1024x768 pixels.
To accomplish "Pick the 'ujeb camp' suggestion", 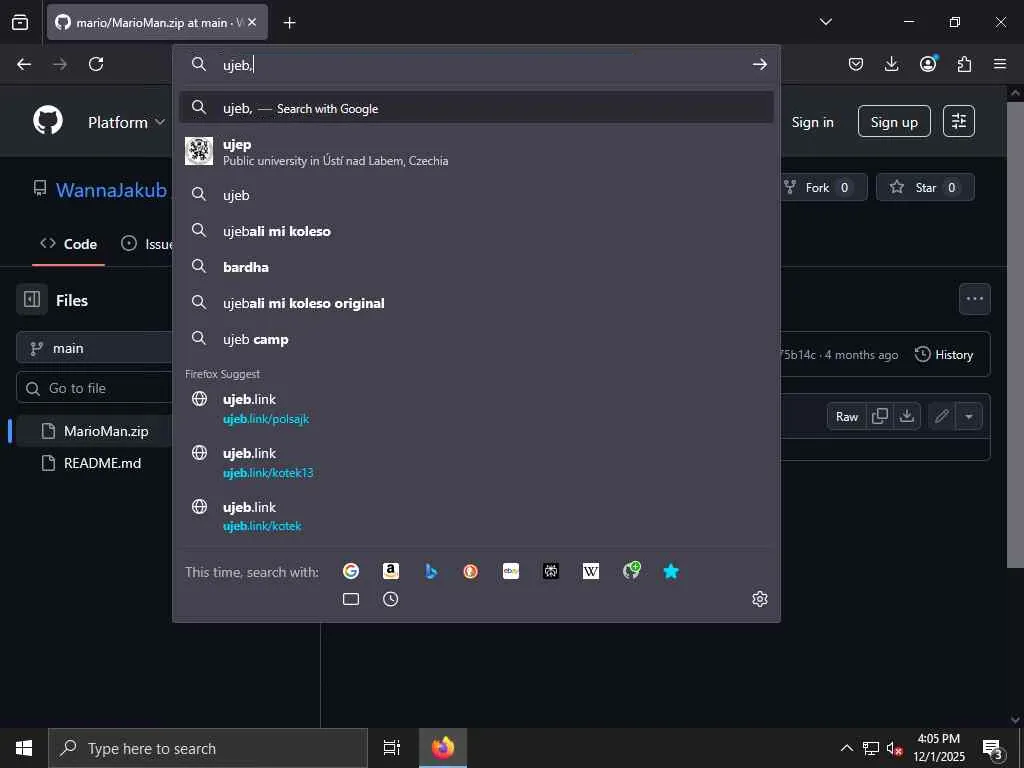I will [476, 339].
